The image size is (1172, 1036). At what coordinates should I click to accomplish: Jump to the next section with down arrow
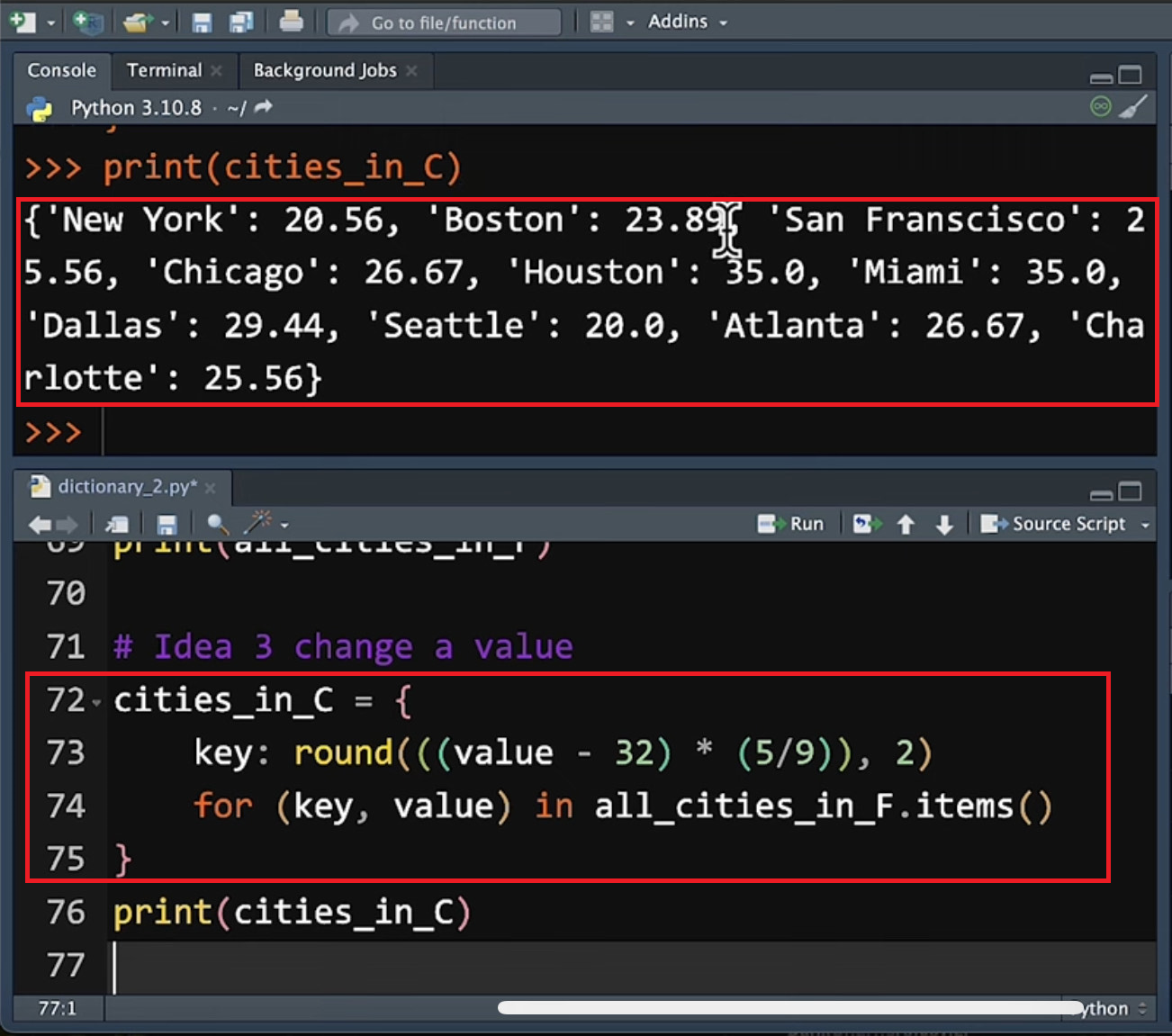pyautogui.click(x=944, y=524)
